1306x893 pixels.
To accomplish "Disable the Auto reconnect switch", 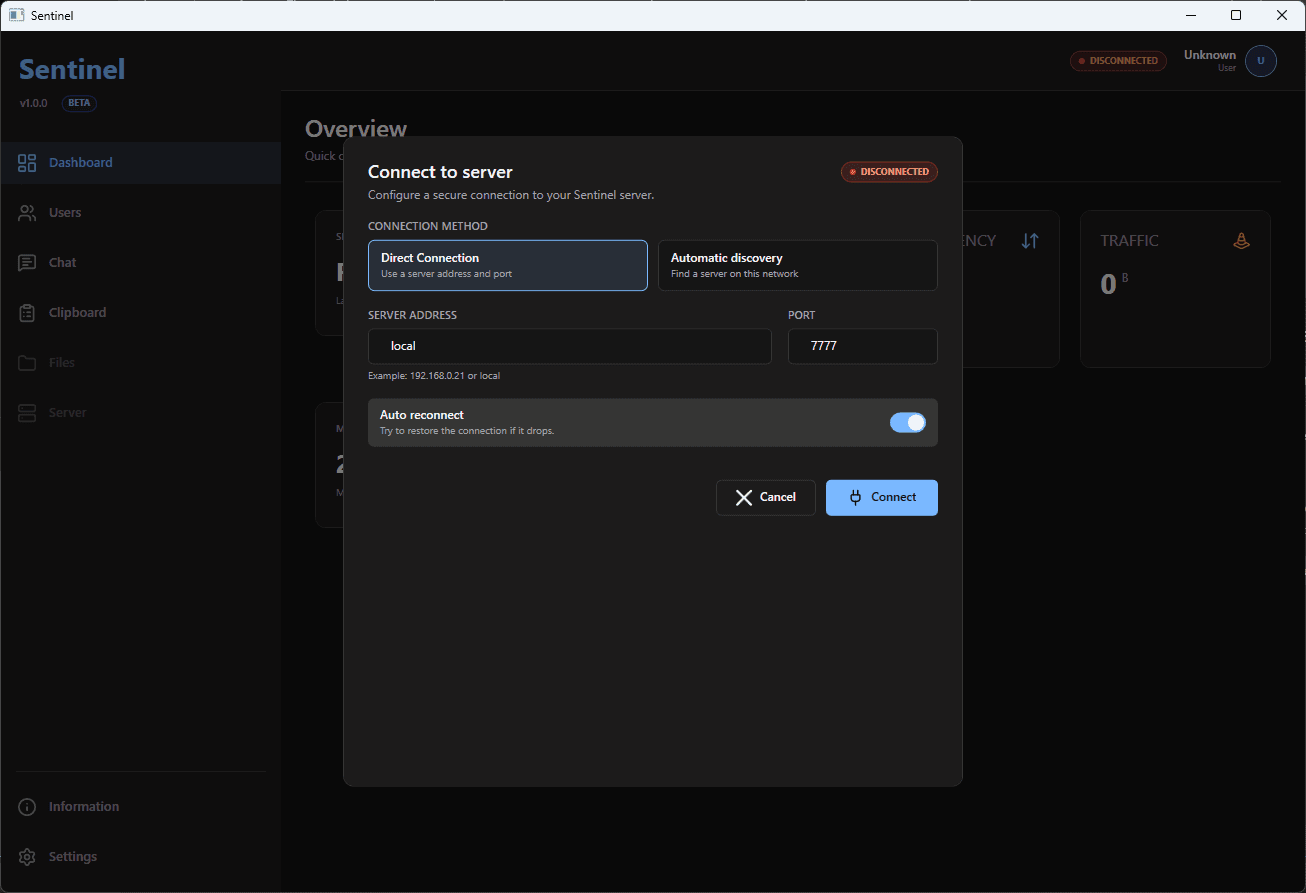I will pos(908,423).
